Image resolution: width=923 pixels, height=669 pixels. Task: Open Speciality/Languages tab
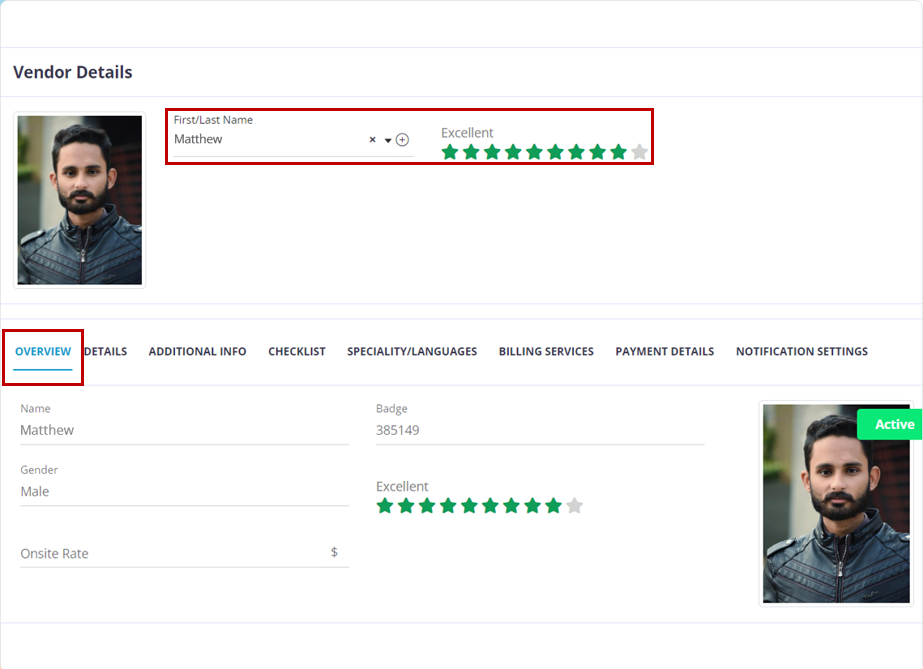point(412,352)
